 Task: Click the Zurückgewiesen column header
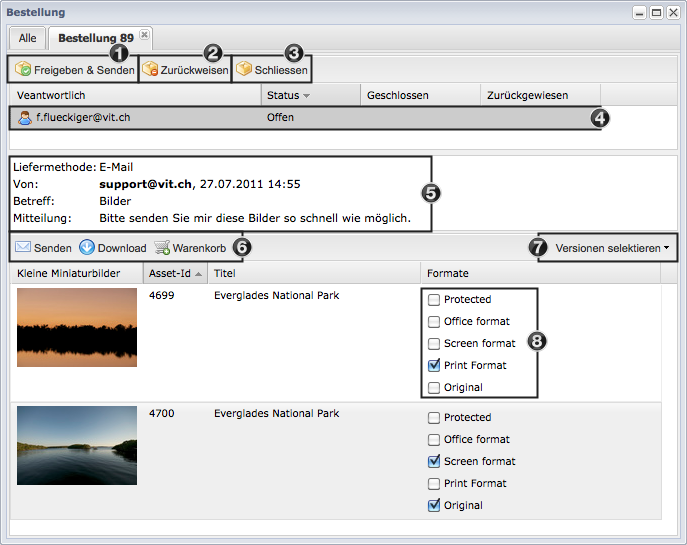(540, 95)
